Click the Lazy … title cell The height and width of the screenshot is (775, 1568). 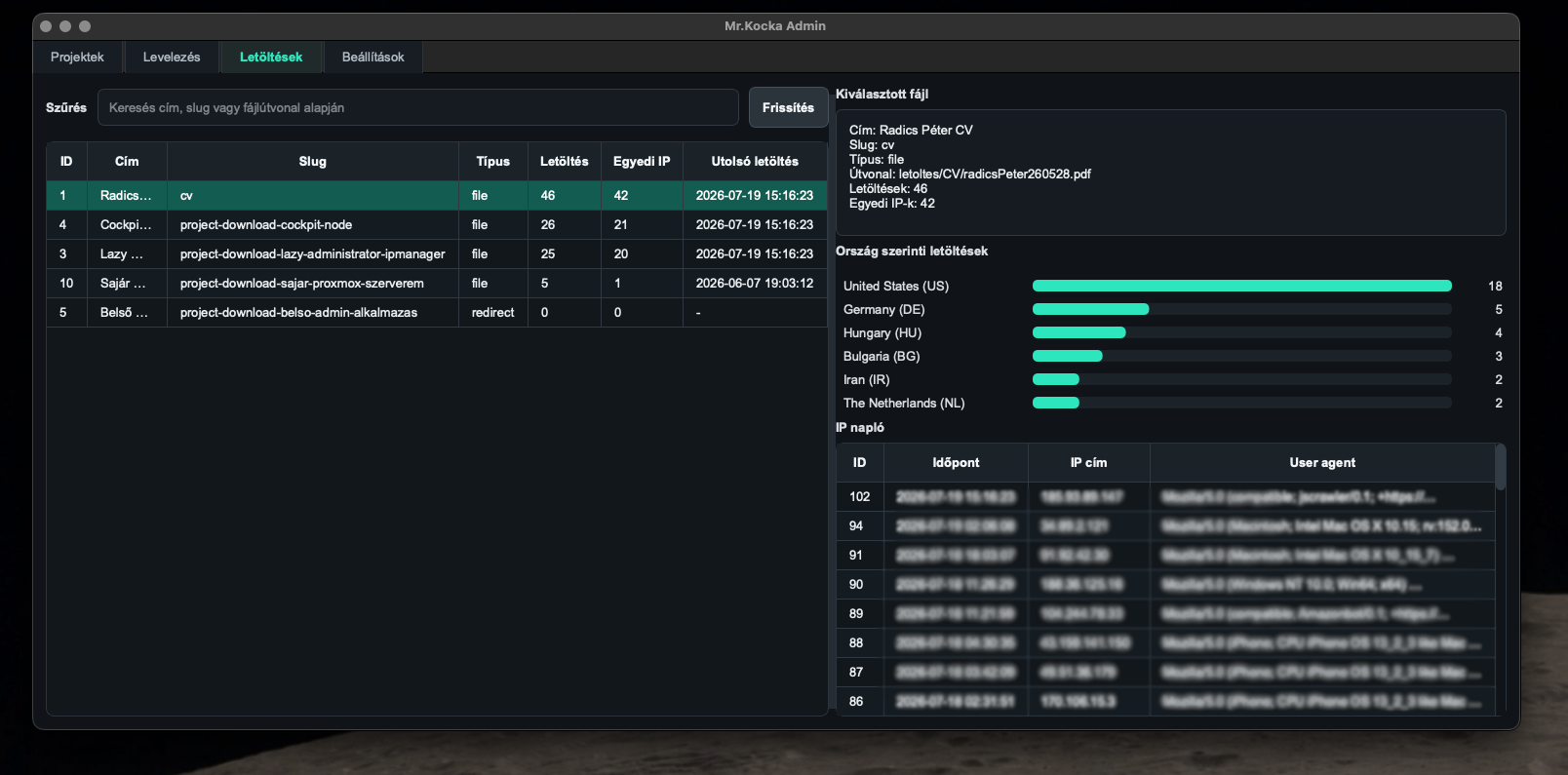pyautogui.click(x=127, y=254)
